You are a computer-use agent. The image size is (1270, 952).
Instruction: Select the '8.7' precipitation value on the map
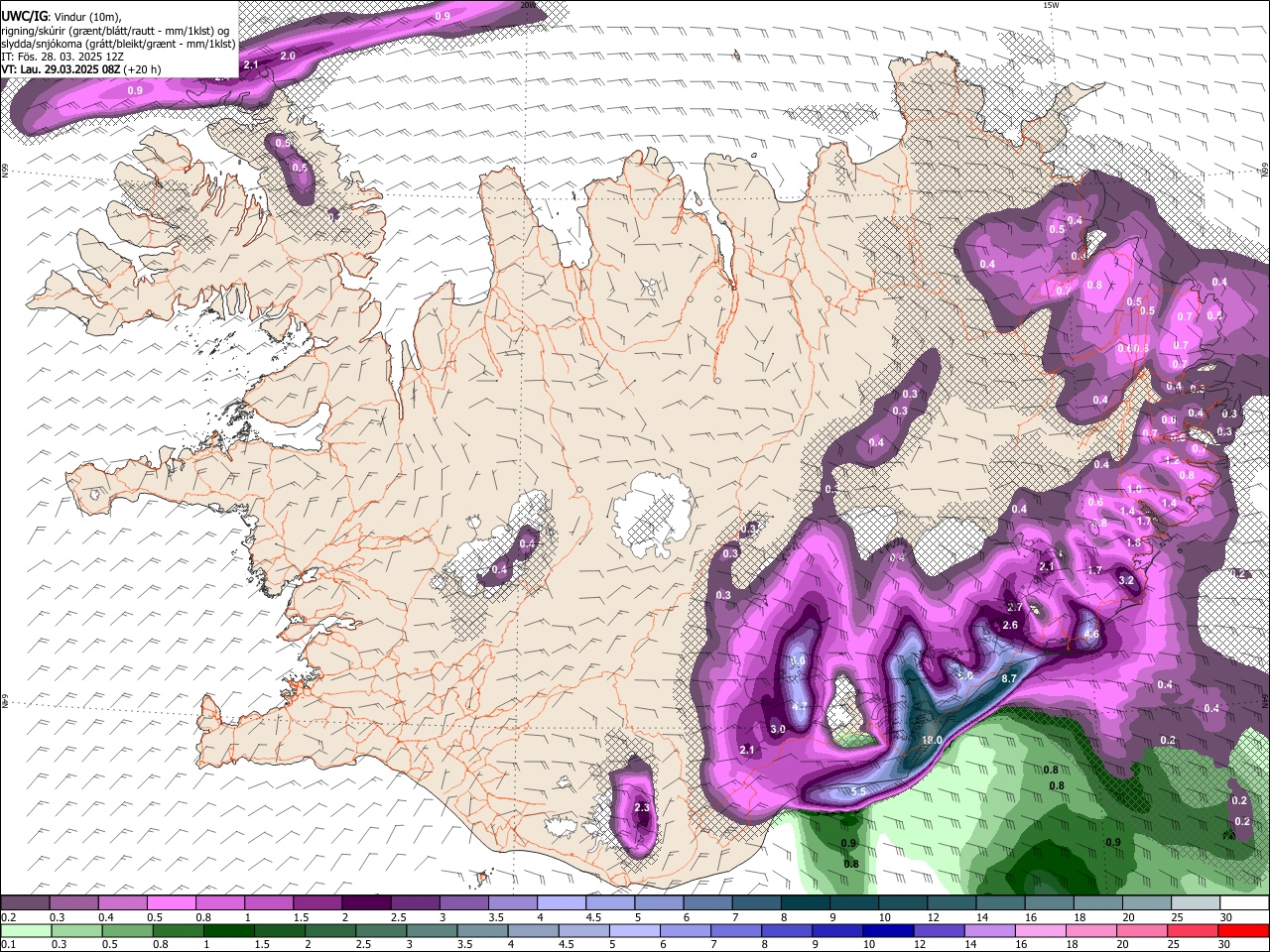pos(1009,678)
